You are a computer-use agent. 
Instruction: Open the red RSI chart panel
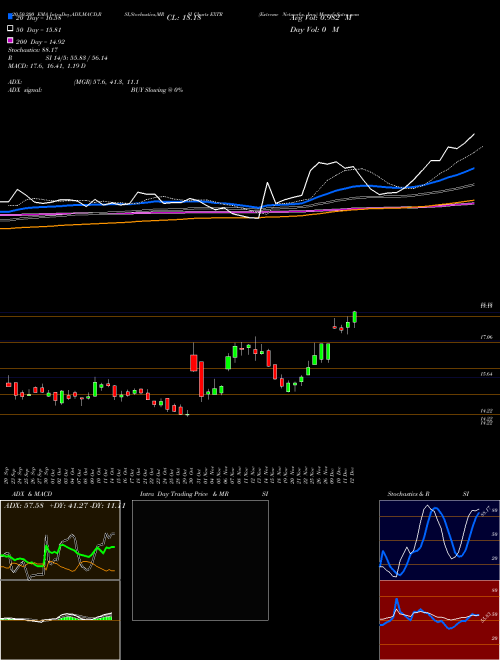tap(439, 620)
